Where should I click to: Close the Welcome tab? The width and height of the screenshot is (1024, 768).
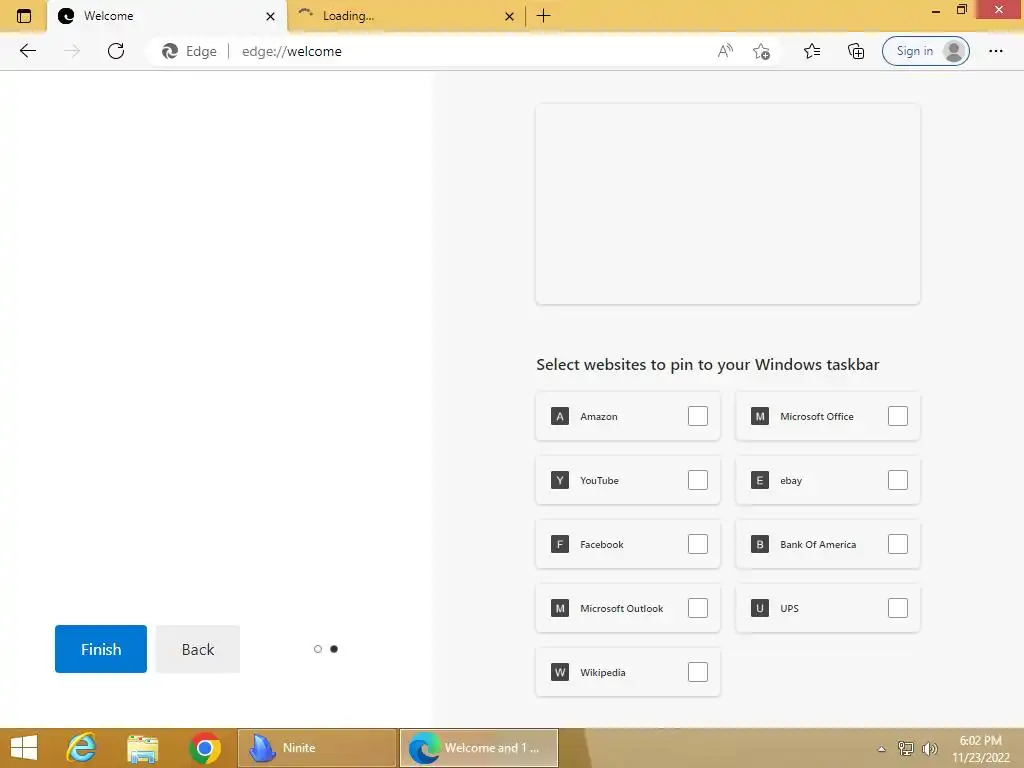tap(270, 16)
